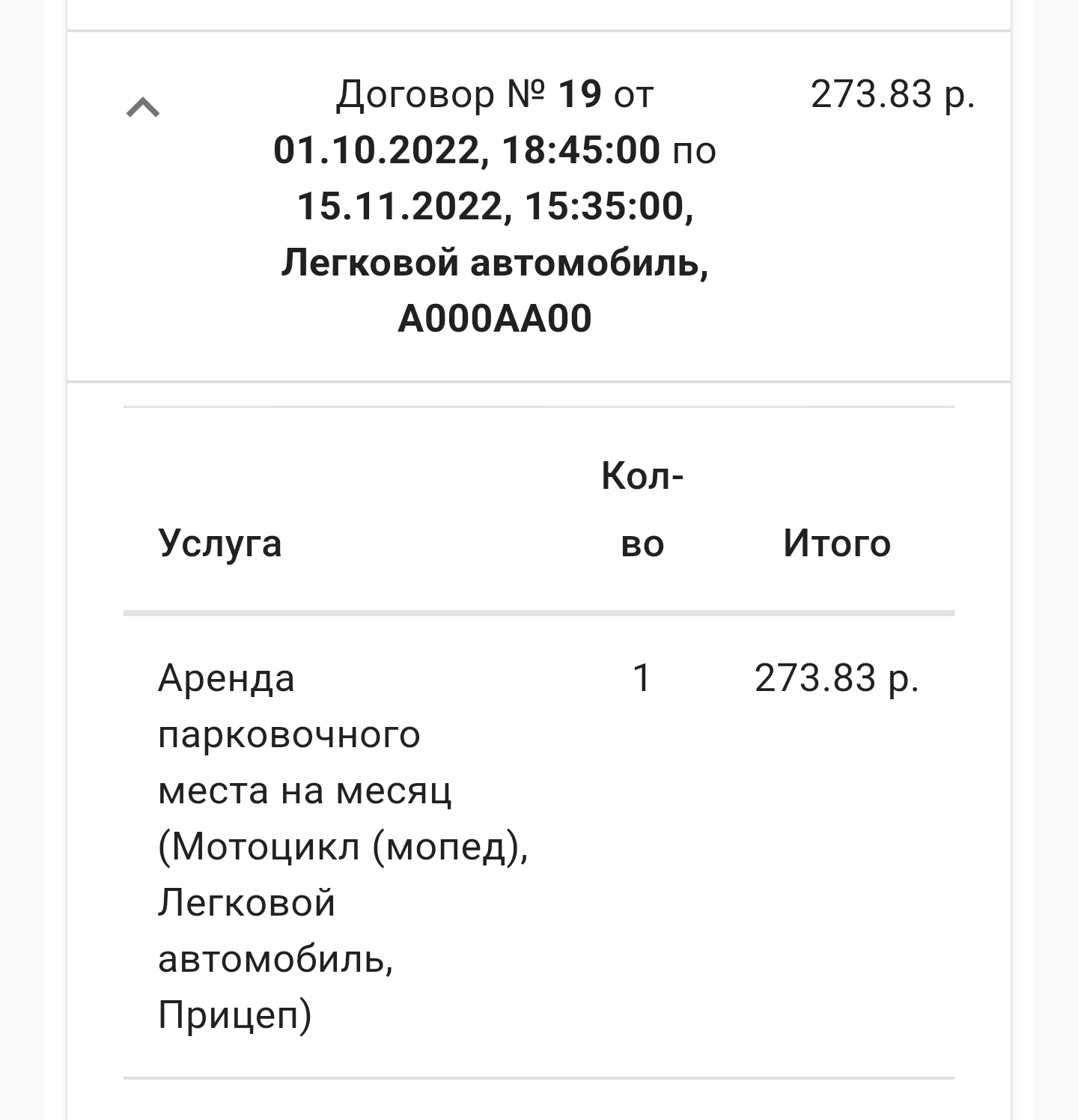Click contract number 19 in header
This screenshot has width=1078, height=1120.
(x=580, y=95)
